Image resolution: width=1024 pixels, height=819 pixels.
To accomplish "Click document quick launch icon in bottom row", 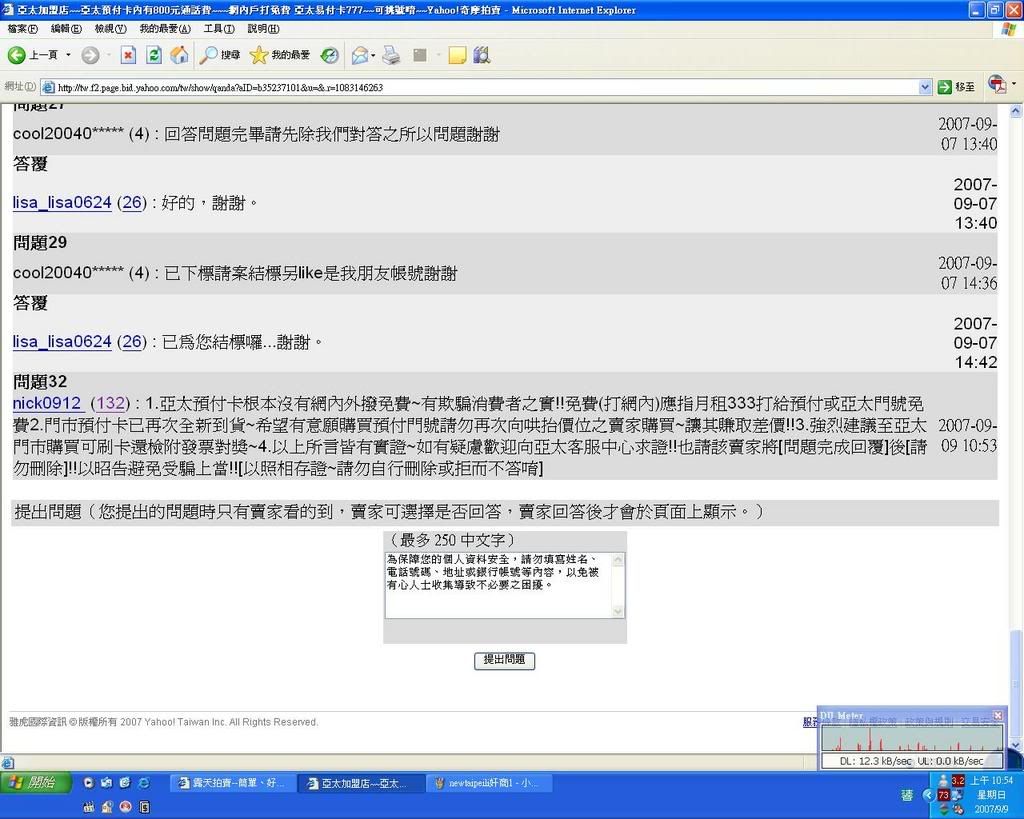I will pyautogui.click(x=144, y=807).
